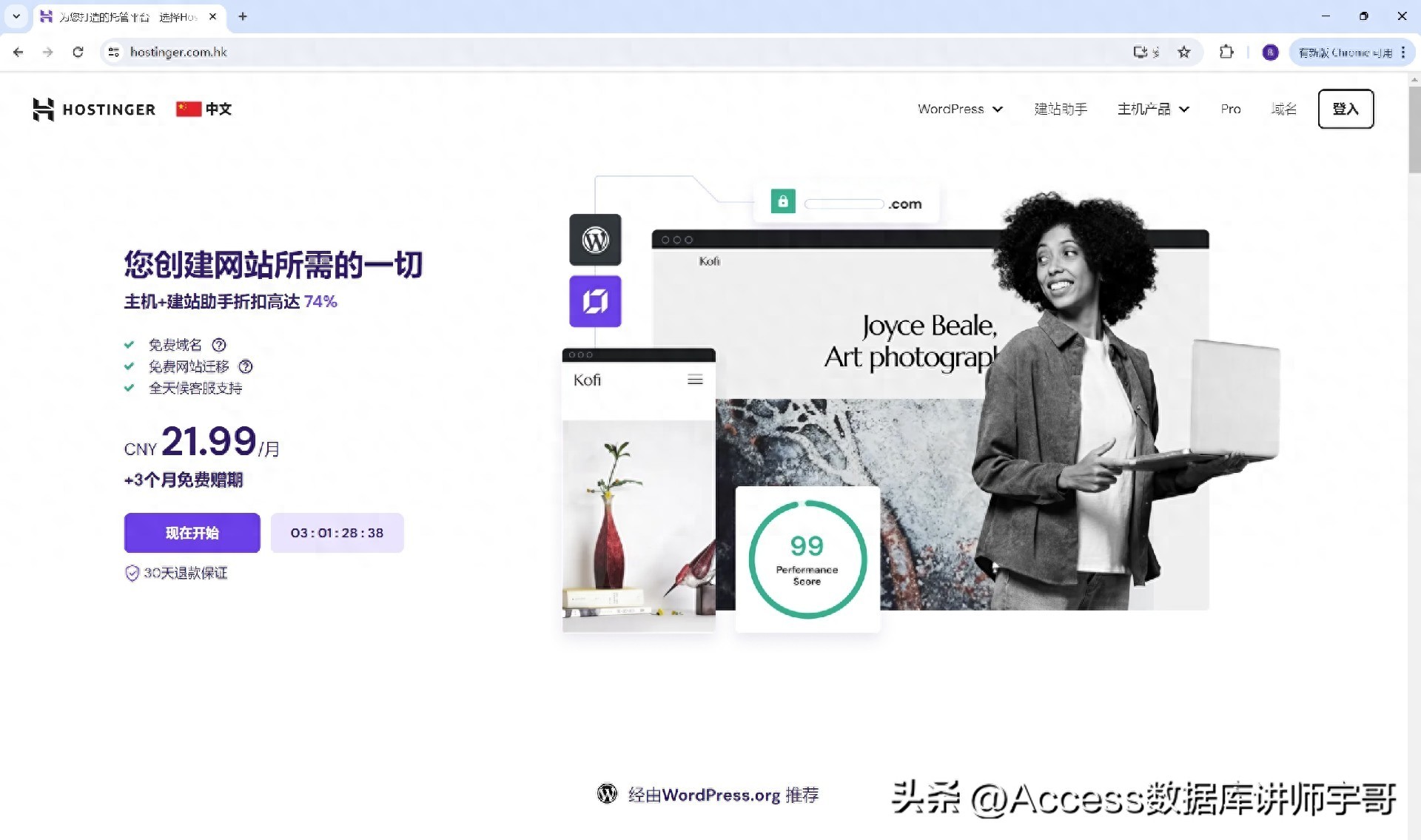Image resolution: width=1421 pixels, height=840 pixels.
Task: Open the Chrome extensions puzzle icon
Action: click(1226, 52)
